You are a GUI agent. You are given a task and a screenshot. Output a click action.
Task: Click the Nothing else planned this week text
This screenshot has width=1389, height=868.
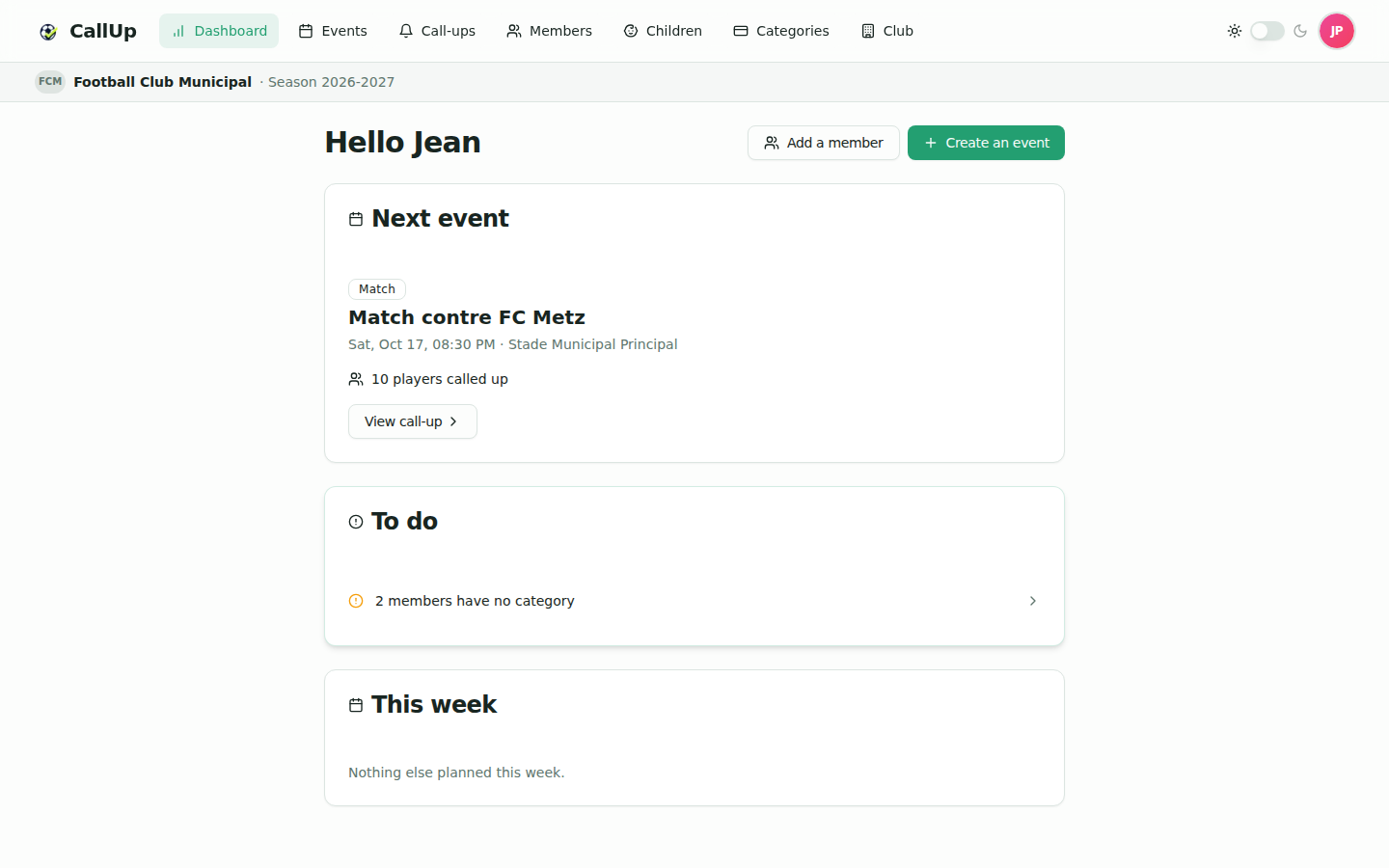[456, 773]
